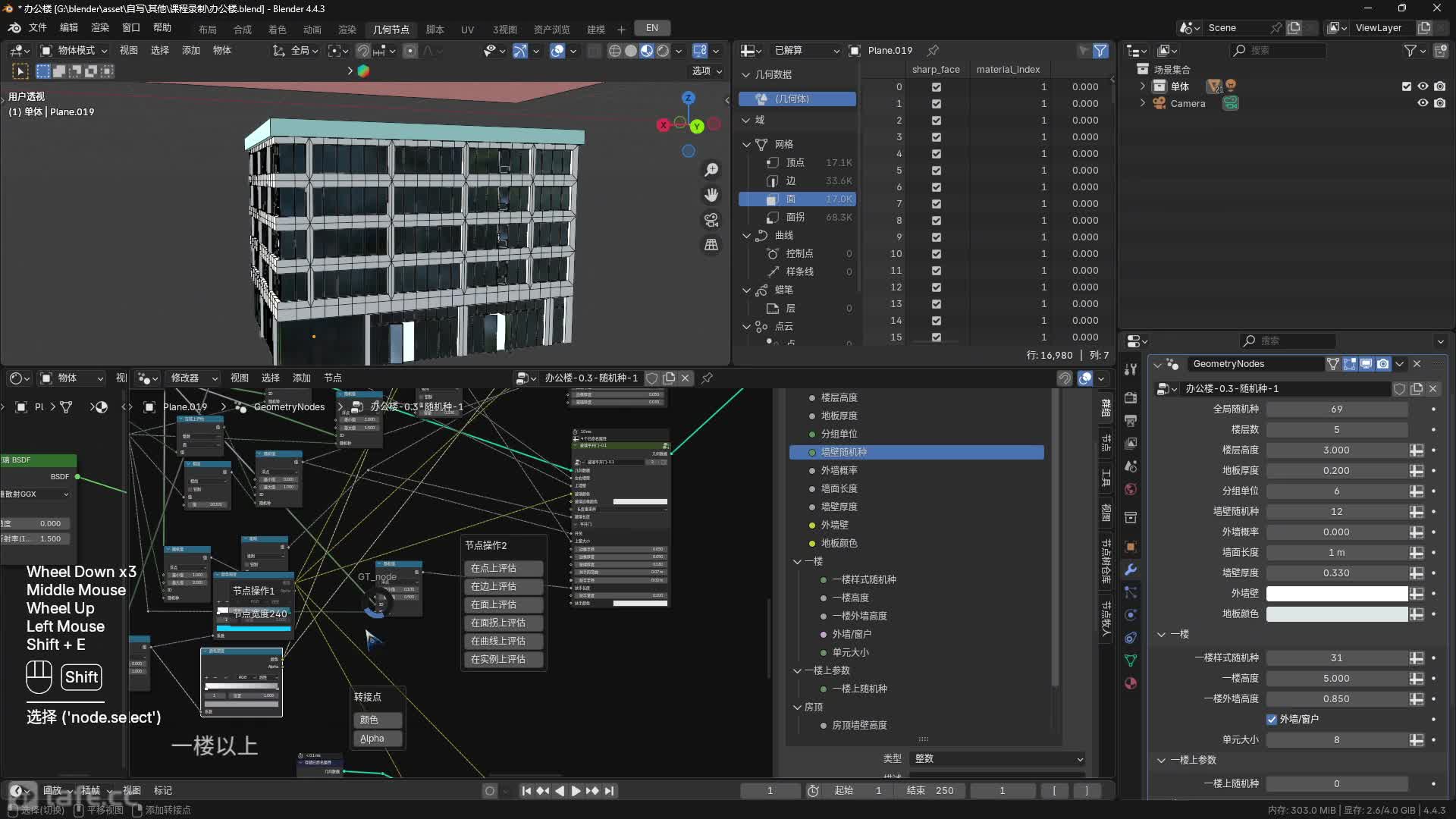The height and width of the screenshot is (819, 1456).
Task: Hide Camera in viewport via eye icon
Action: (x=1423, y=103)
